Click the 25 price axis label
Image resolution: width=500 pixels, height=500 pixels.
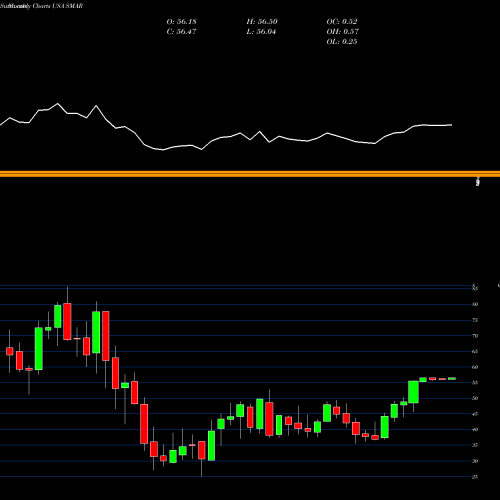point(475,477)
